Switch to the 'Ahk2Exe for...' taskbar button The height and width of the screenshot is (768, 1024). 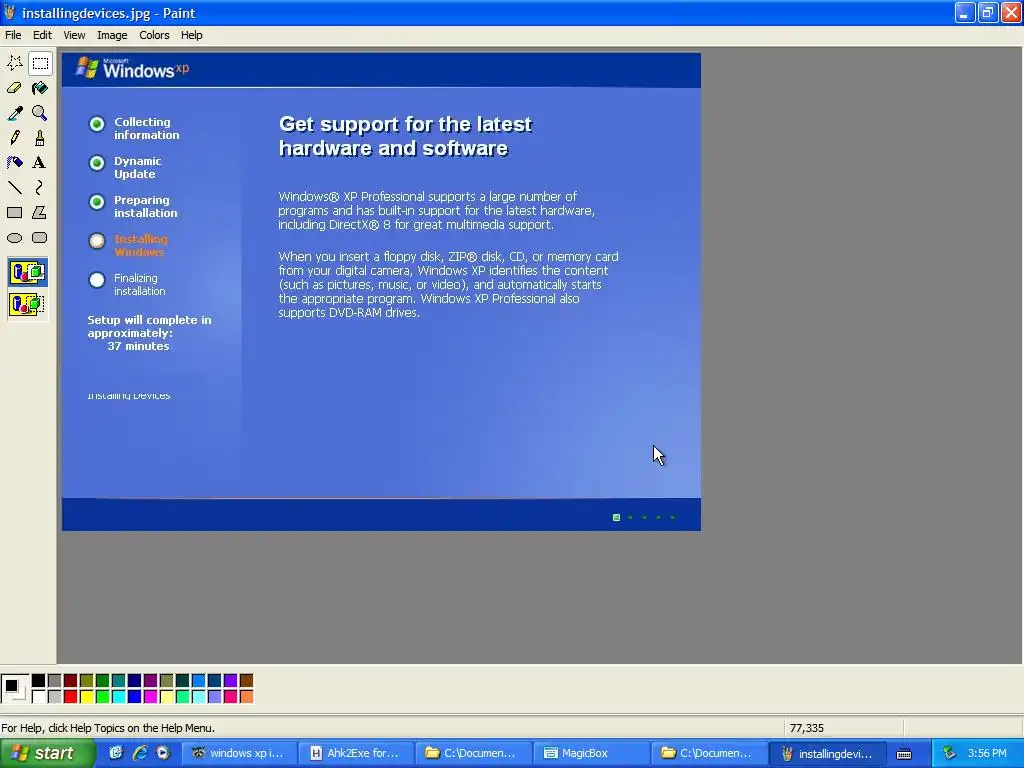coord(357,753)
